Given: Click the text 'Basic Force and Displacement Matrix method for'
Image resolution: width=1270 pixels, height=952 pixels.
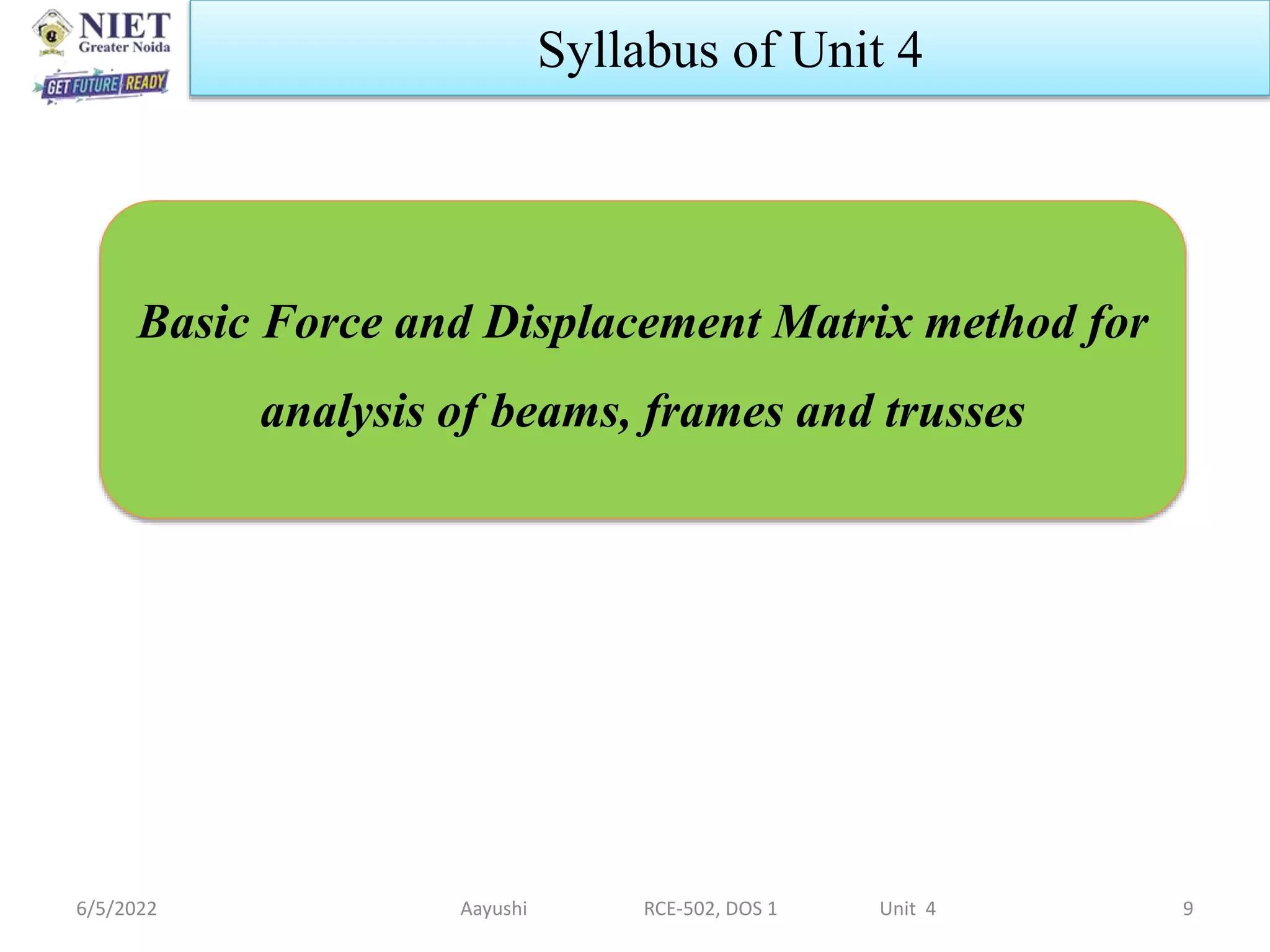Looking at the screenshot, I should click(643, 323).
